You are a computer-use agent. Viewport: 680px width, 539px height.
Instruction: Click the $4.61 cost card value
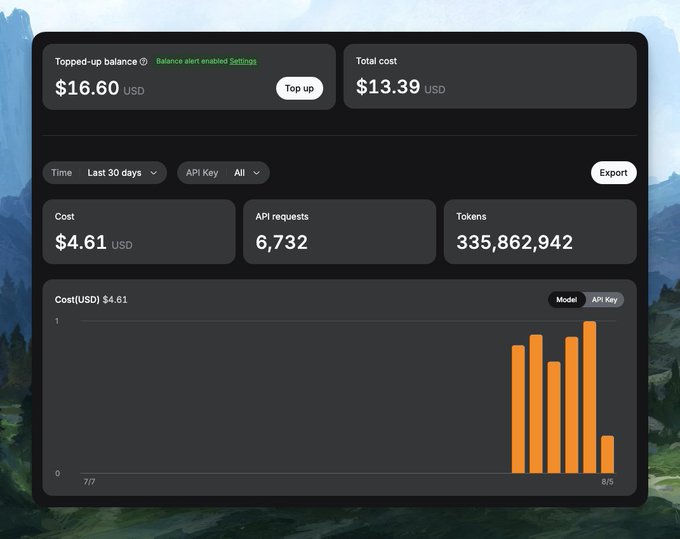(x=81, y=242)
